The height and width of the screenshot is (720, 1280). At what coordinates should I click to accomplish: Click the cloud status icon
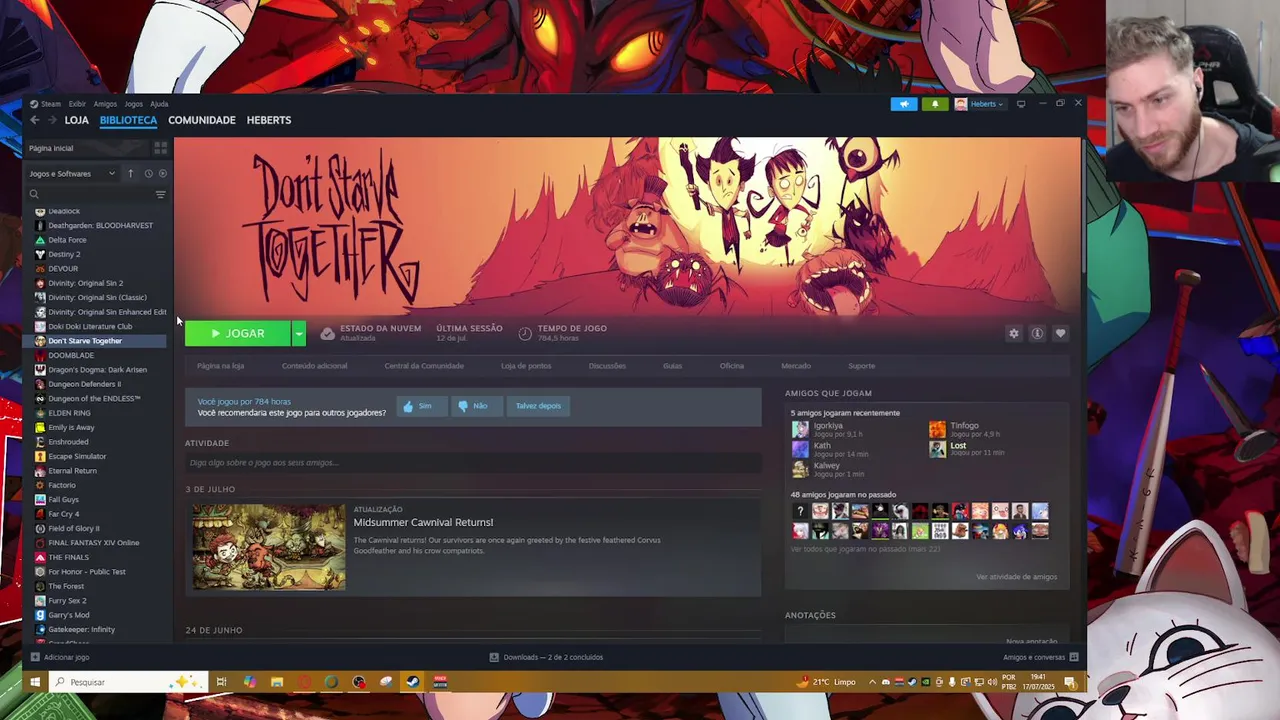click(327, 333)
